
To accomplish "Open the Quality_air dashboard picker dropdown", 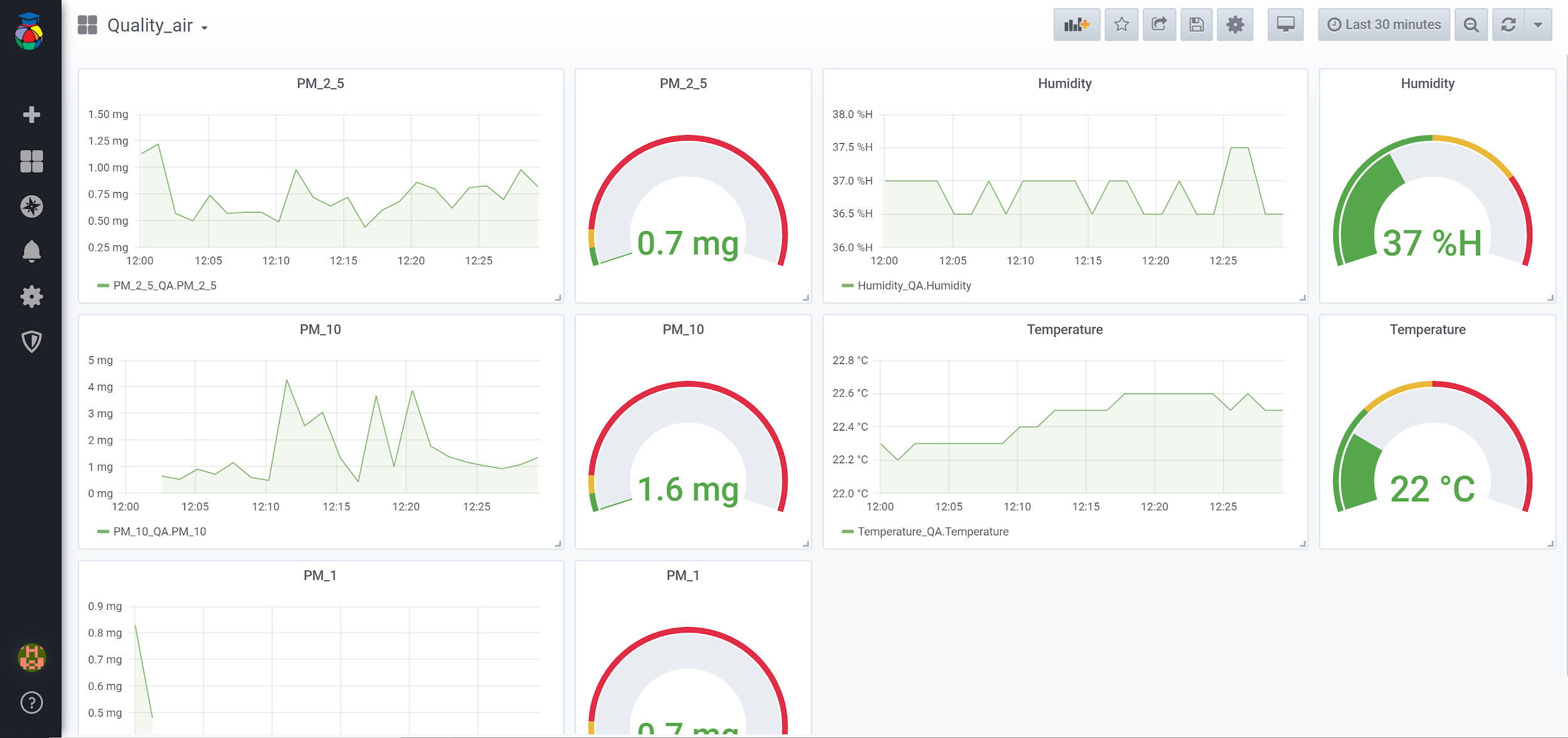I will tap(157, 26).
